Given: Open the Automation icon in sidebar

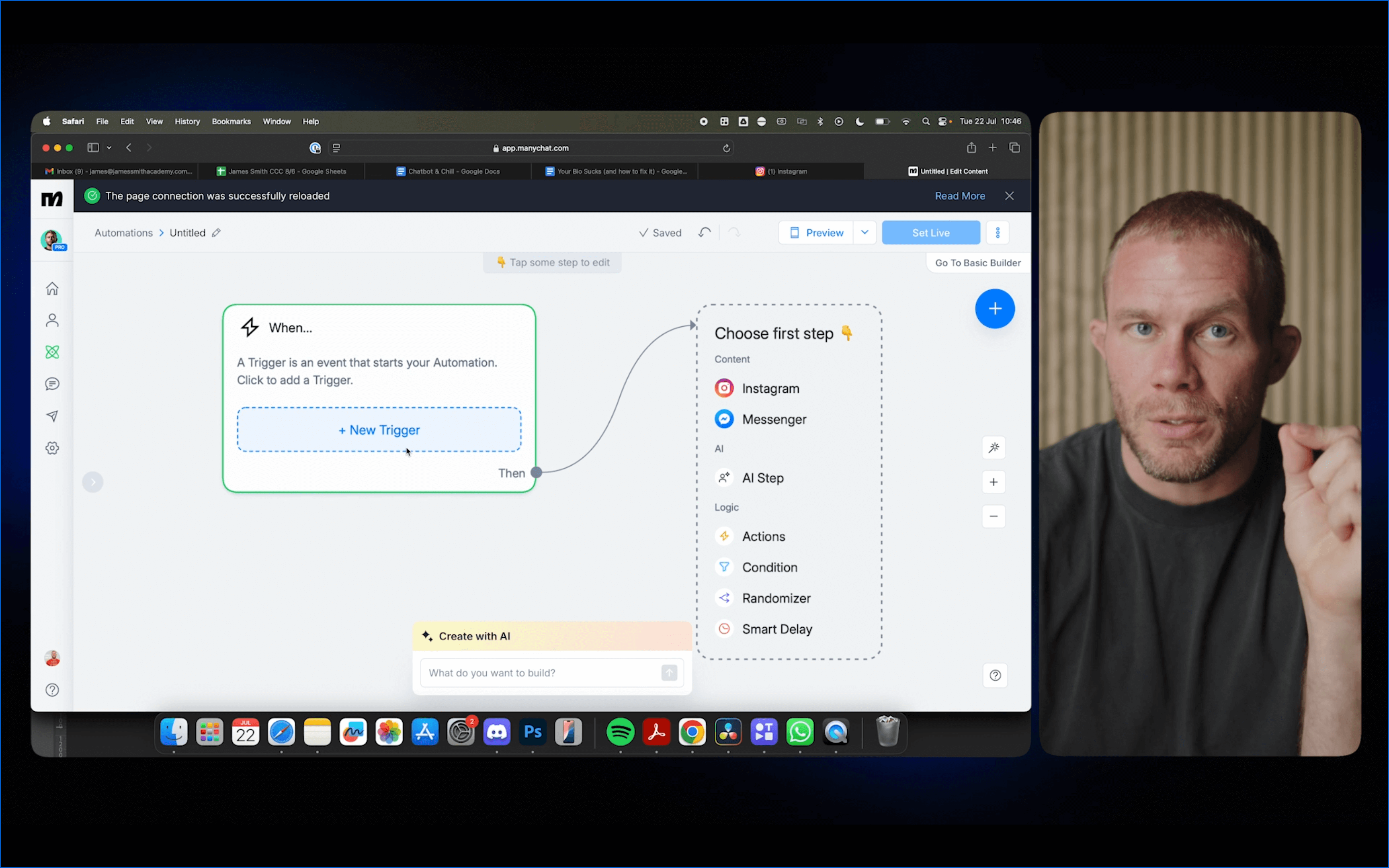Looking at the screenshot, I should point(52,352).
